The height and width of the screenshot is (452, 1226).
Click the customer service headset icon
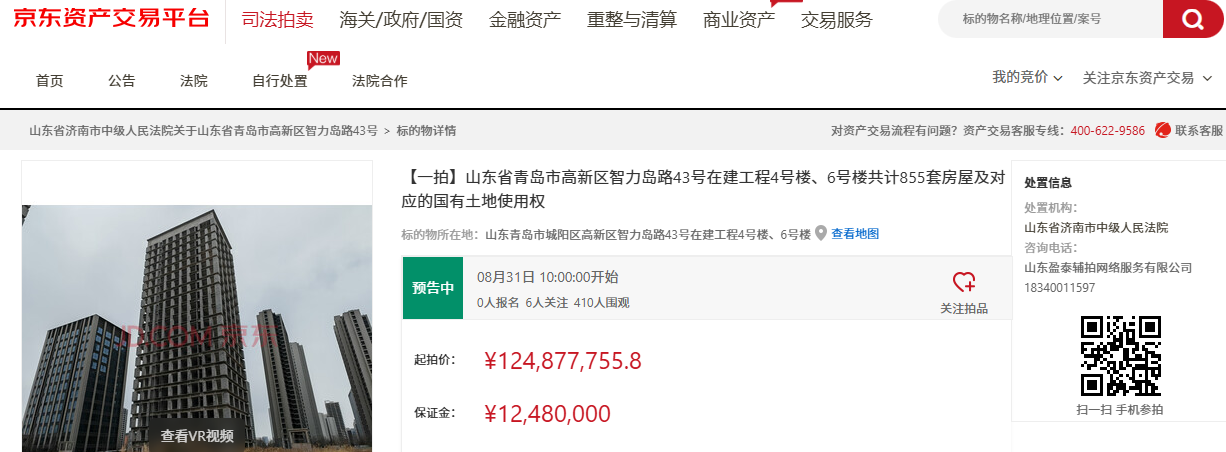pos(1162,130)
